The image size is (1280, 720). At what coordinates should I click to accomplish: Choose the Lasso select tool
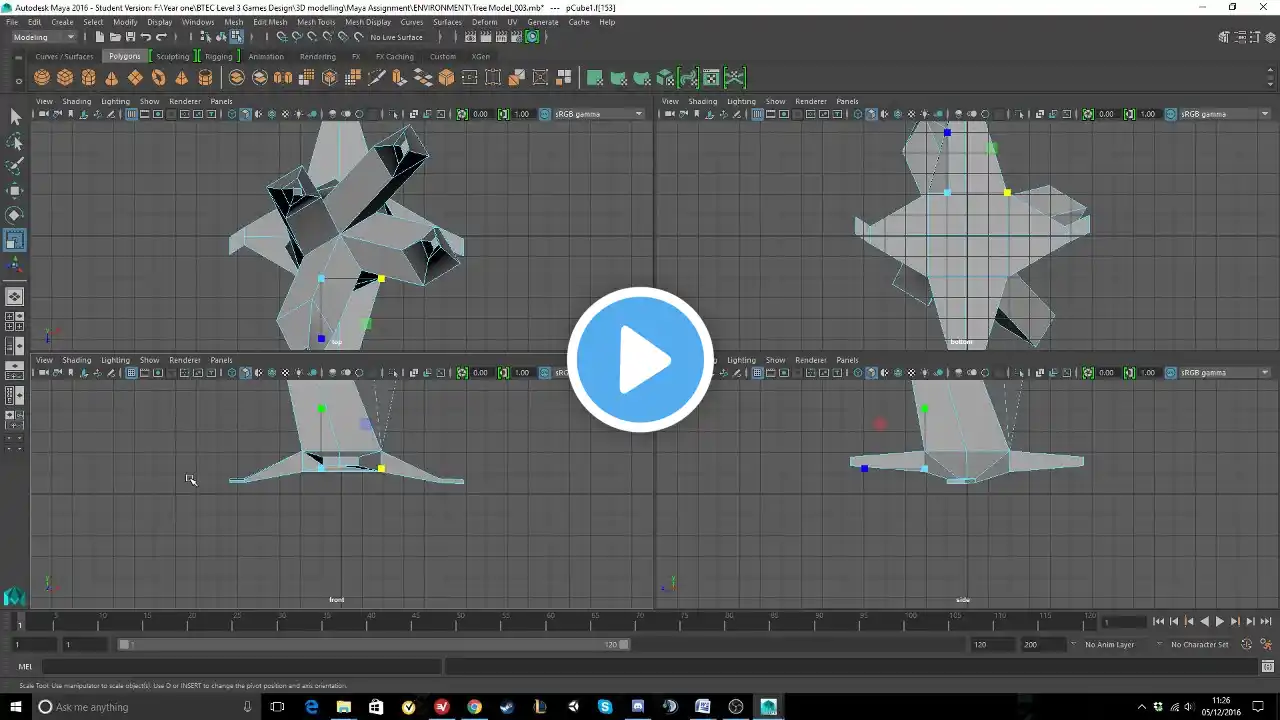point(15,142)
